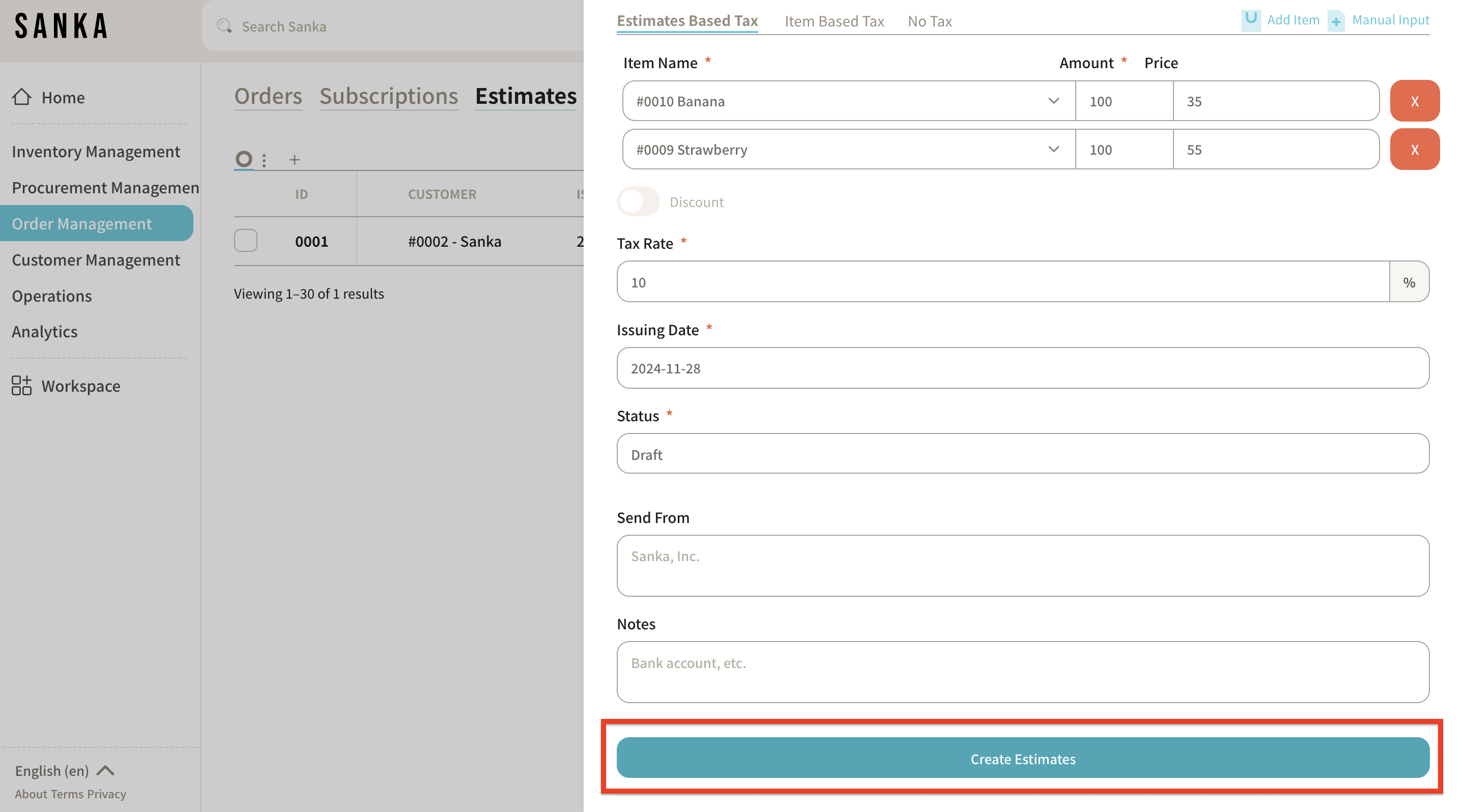This screenshot has width=1463, height=812.
Task: Click the Workspace grid icon
Action: tap(21, 386)
